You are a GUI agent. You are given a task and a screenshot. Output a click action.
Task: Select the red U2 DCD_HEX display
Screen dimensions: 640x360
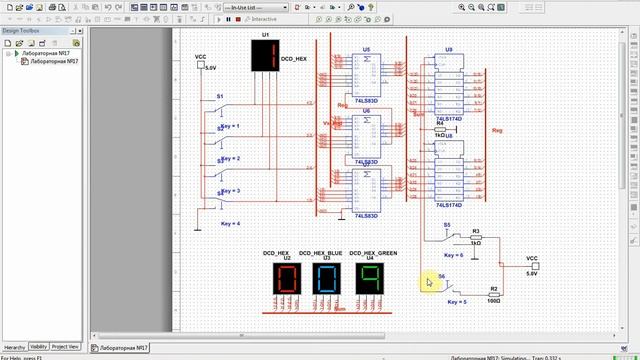click(x=287, y=278)
